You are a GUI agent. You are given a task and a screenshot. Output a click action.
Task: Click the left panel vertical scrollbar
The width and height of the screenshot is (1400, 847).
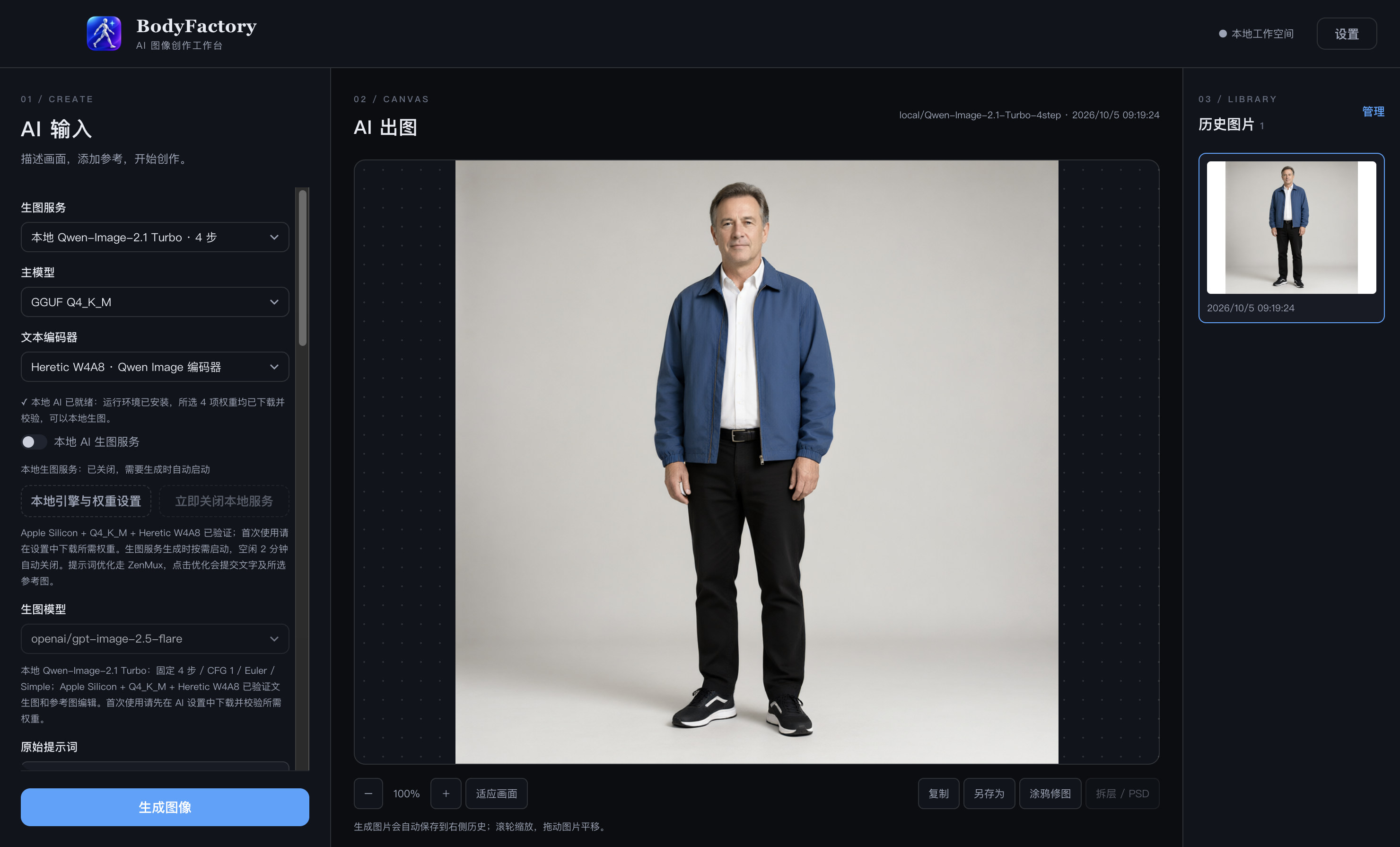(303, 268)
